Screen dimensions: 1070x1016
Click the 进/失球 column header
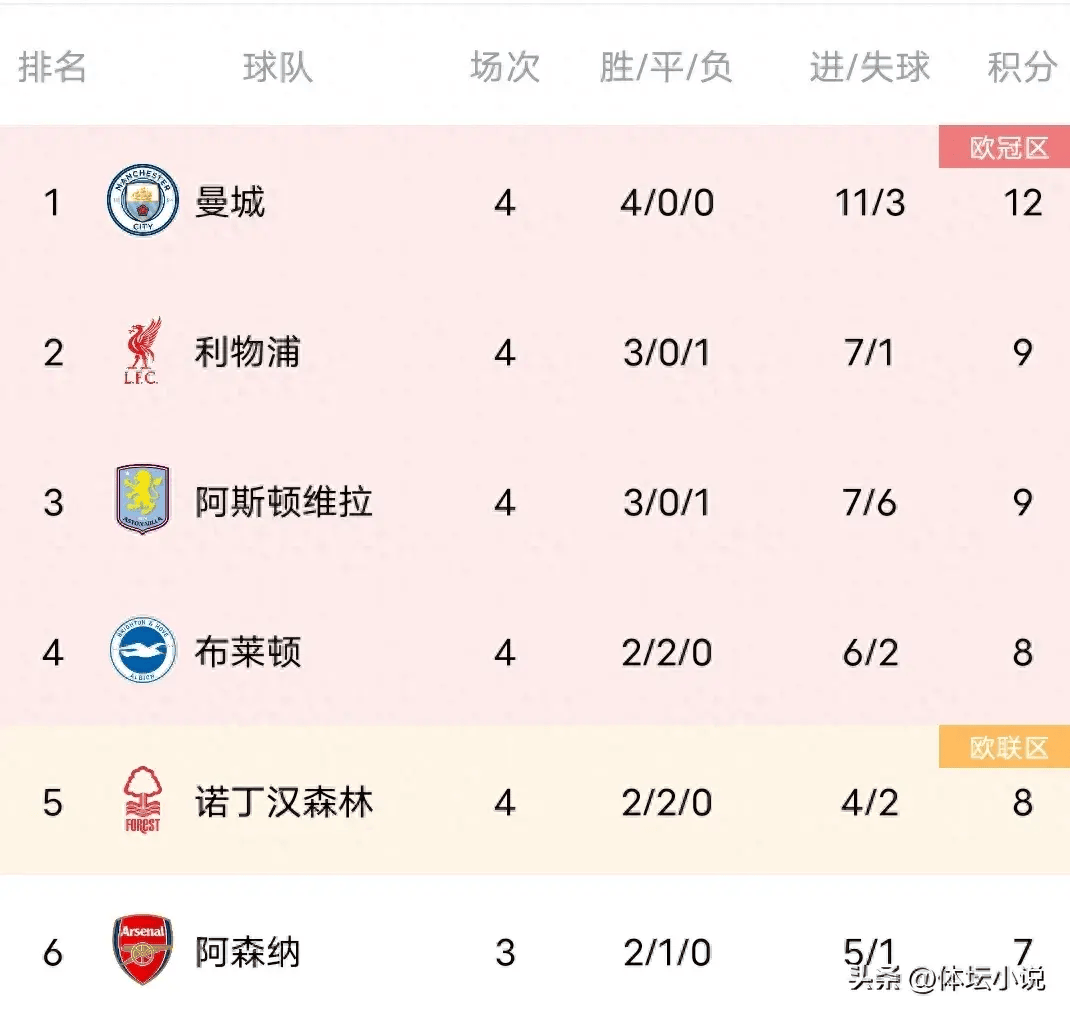tap(869, 68)
